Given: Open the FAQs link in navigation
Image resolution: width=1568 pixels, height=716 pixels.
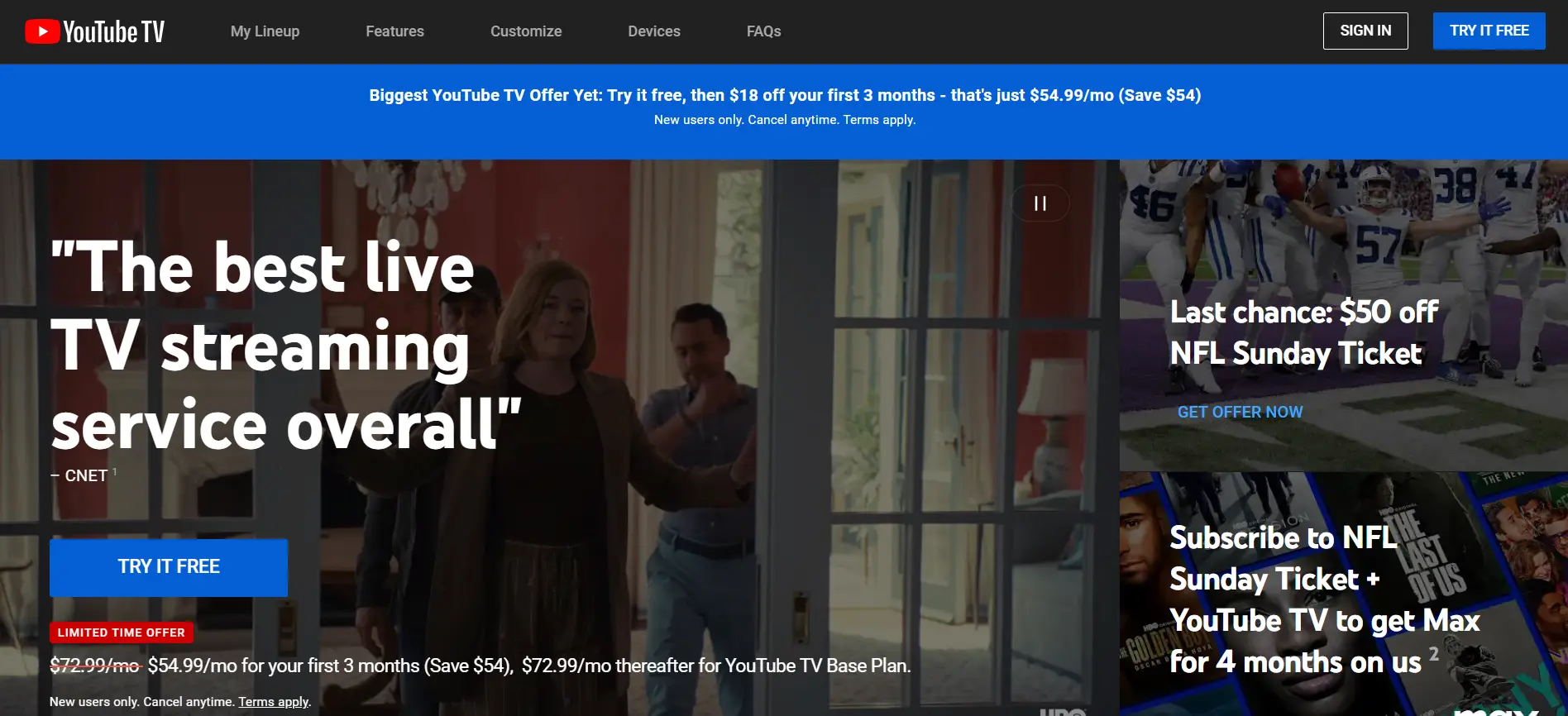Looking at the screenshot, I should pyautogui.click(x=763, y=31).
